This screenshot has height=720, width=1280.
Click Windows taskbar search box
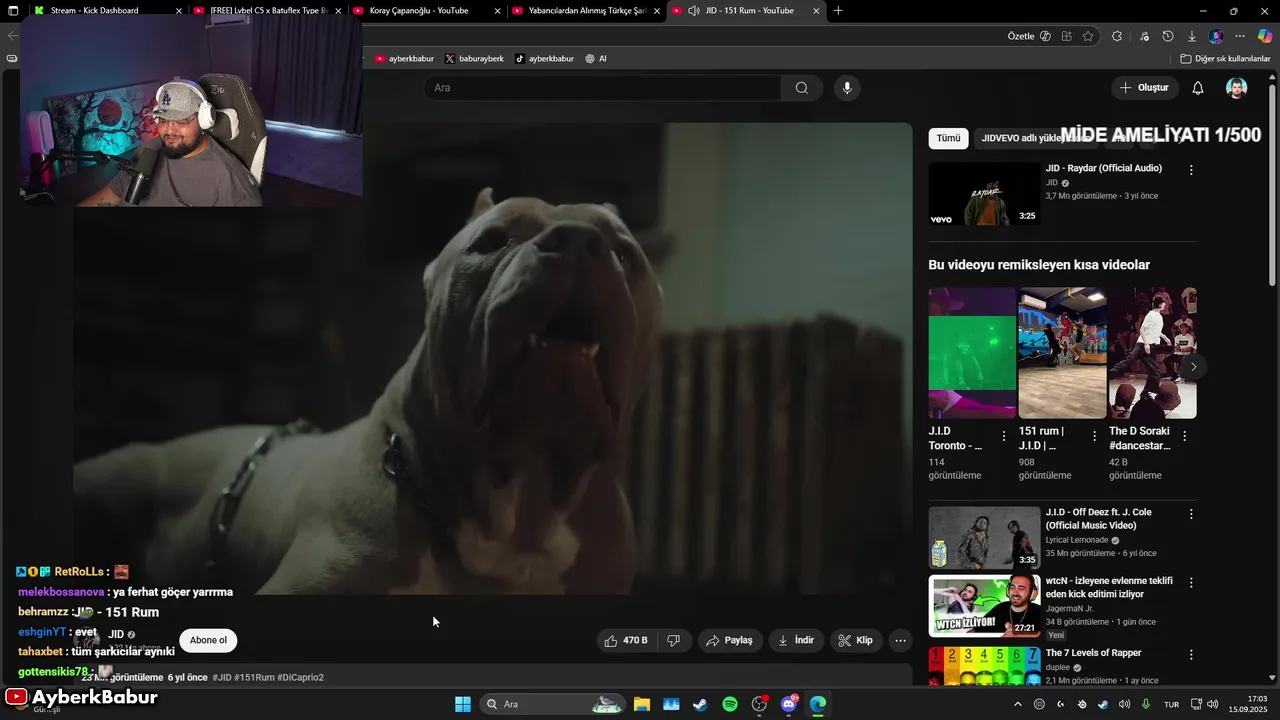click(551, 704)
